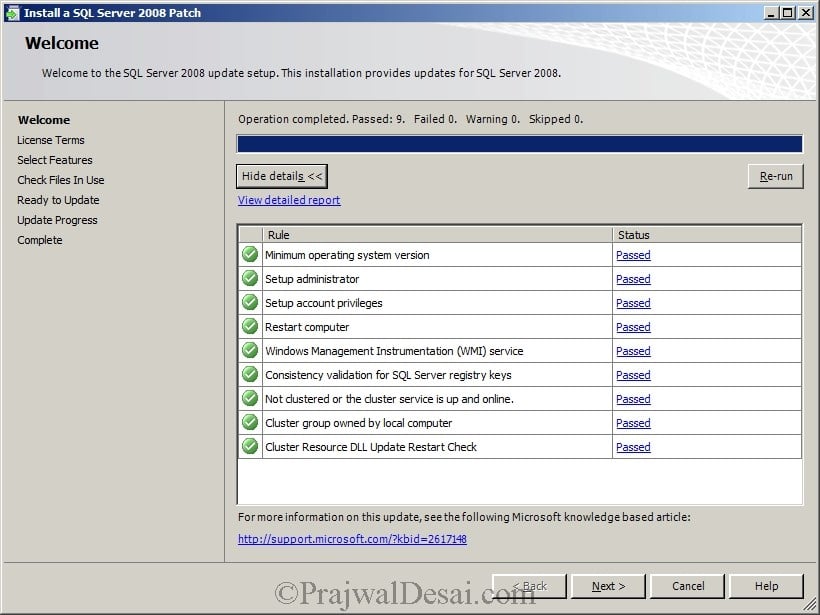The image size is (820, 615).
Task: Click the green check icon for Setup account privileges
Action: point(250,303)
